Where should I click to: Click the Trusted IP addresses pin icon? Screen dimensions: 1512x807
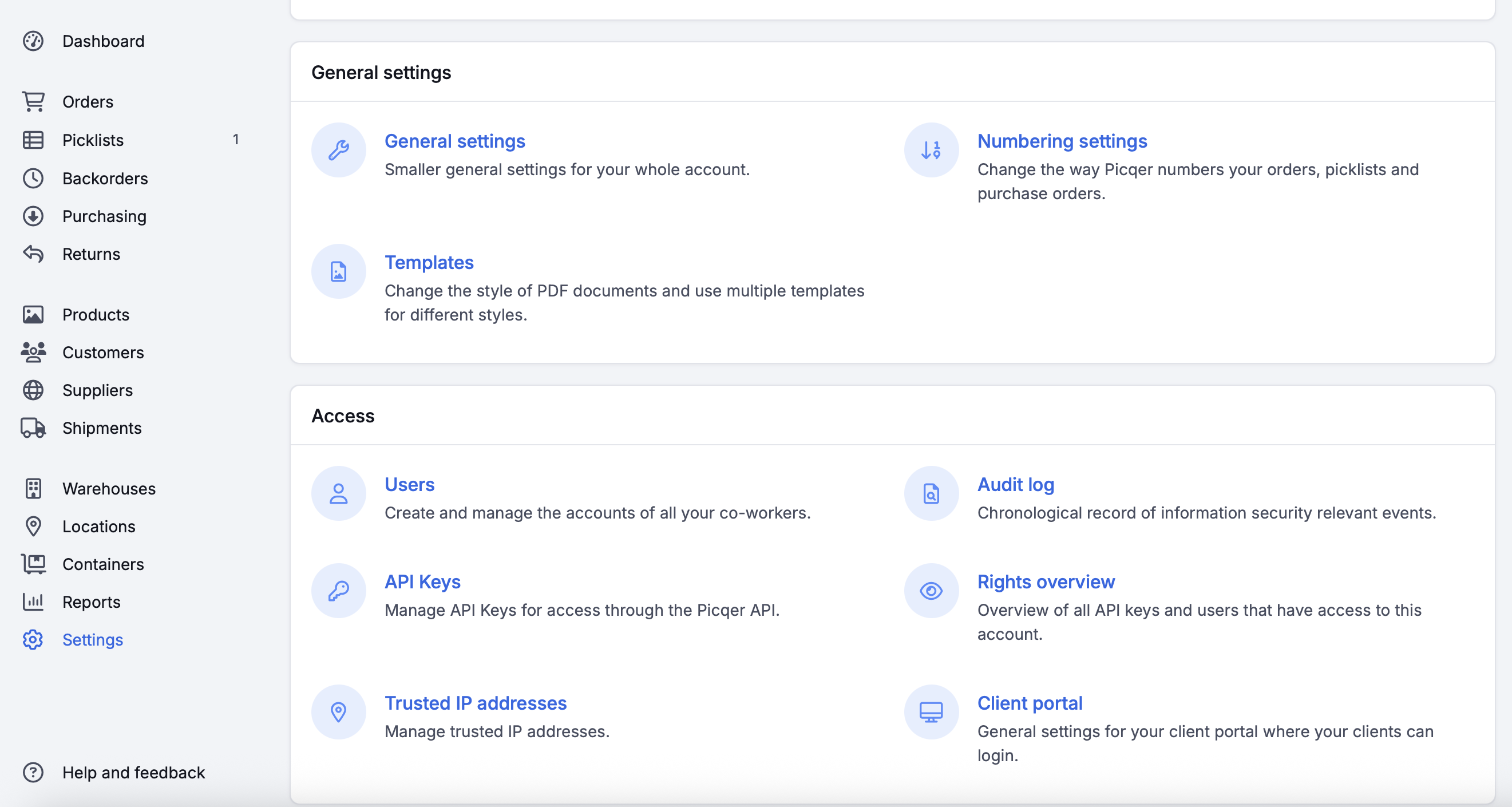[339, 712]
